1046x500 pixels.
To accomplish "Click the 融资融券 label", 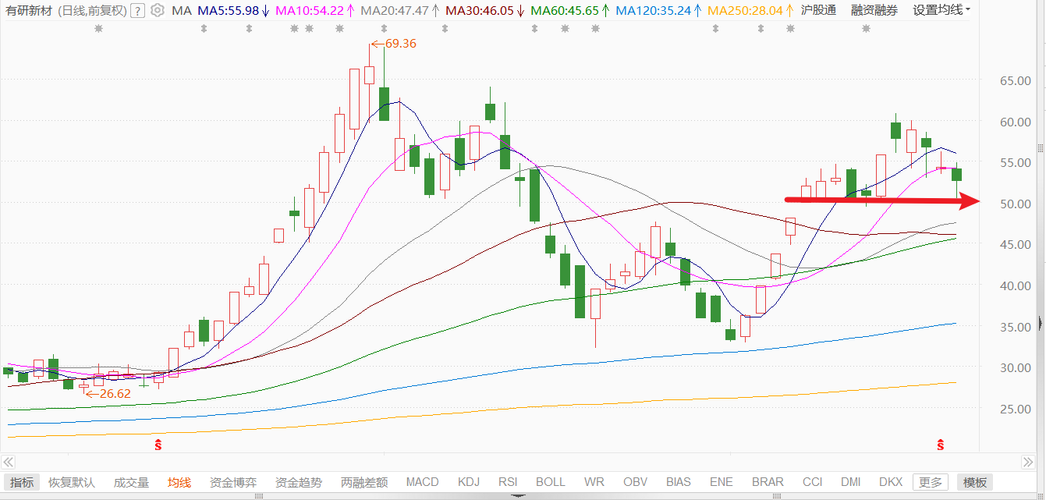I will pos(875,10).
